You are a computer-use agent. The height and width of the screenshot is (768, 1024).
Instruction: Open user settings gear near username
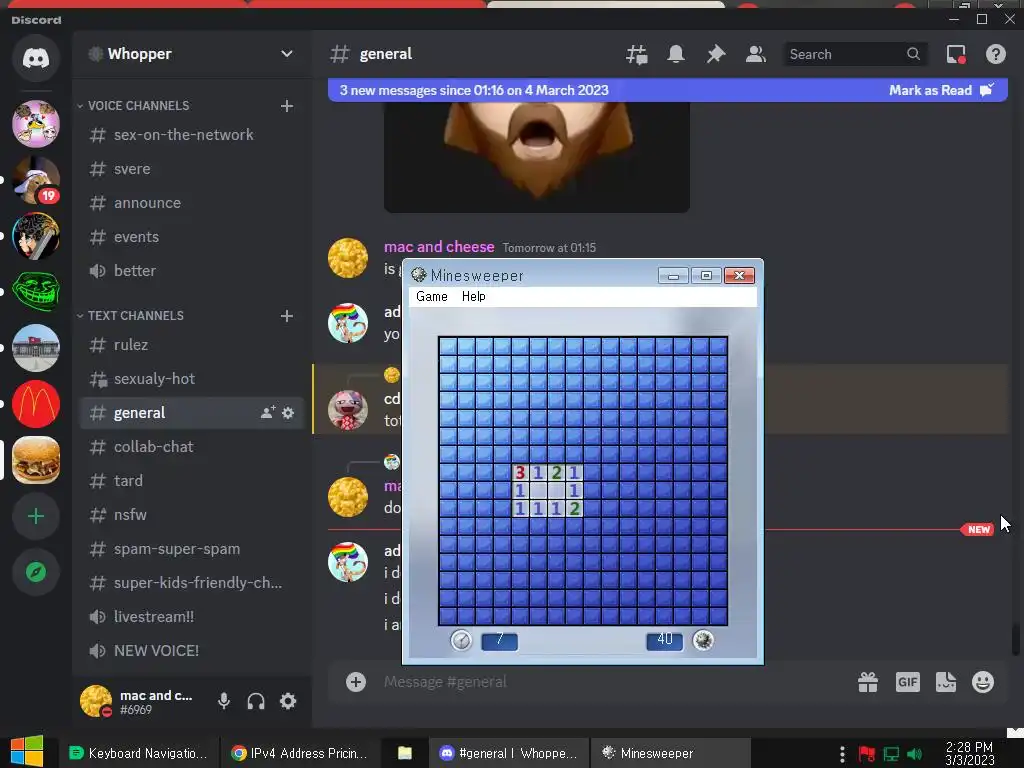click(288, 701)
